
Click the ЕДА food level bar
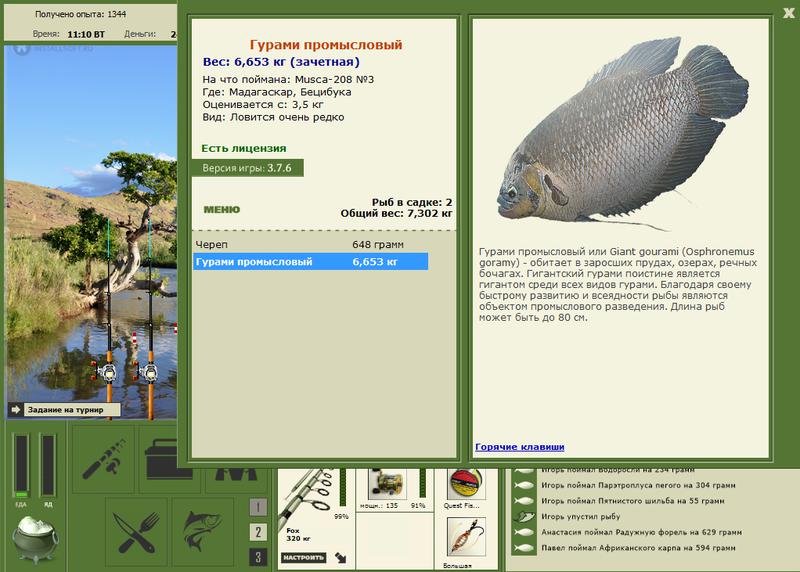tap(21, 465)
